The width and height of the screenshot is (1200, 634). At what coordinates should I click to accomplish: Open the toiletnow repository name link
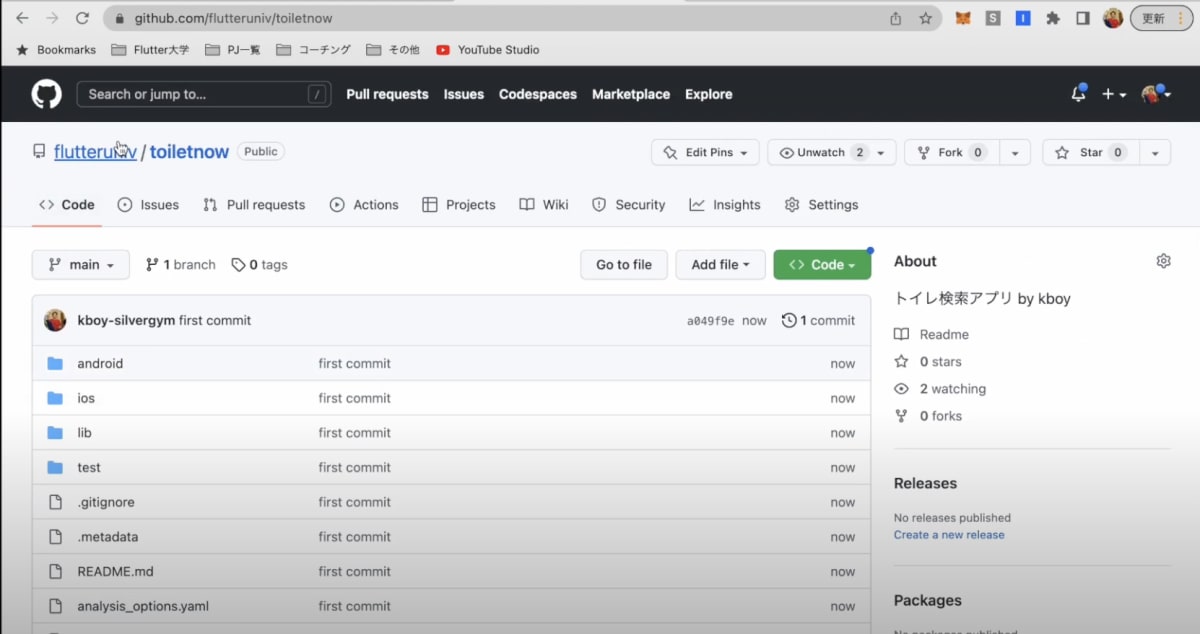(x=189, y=152)
